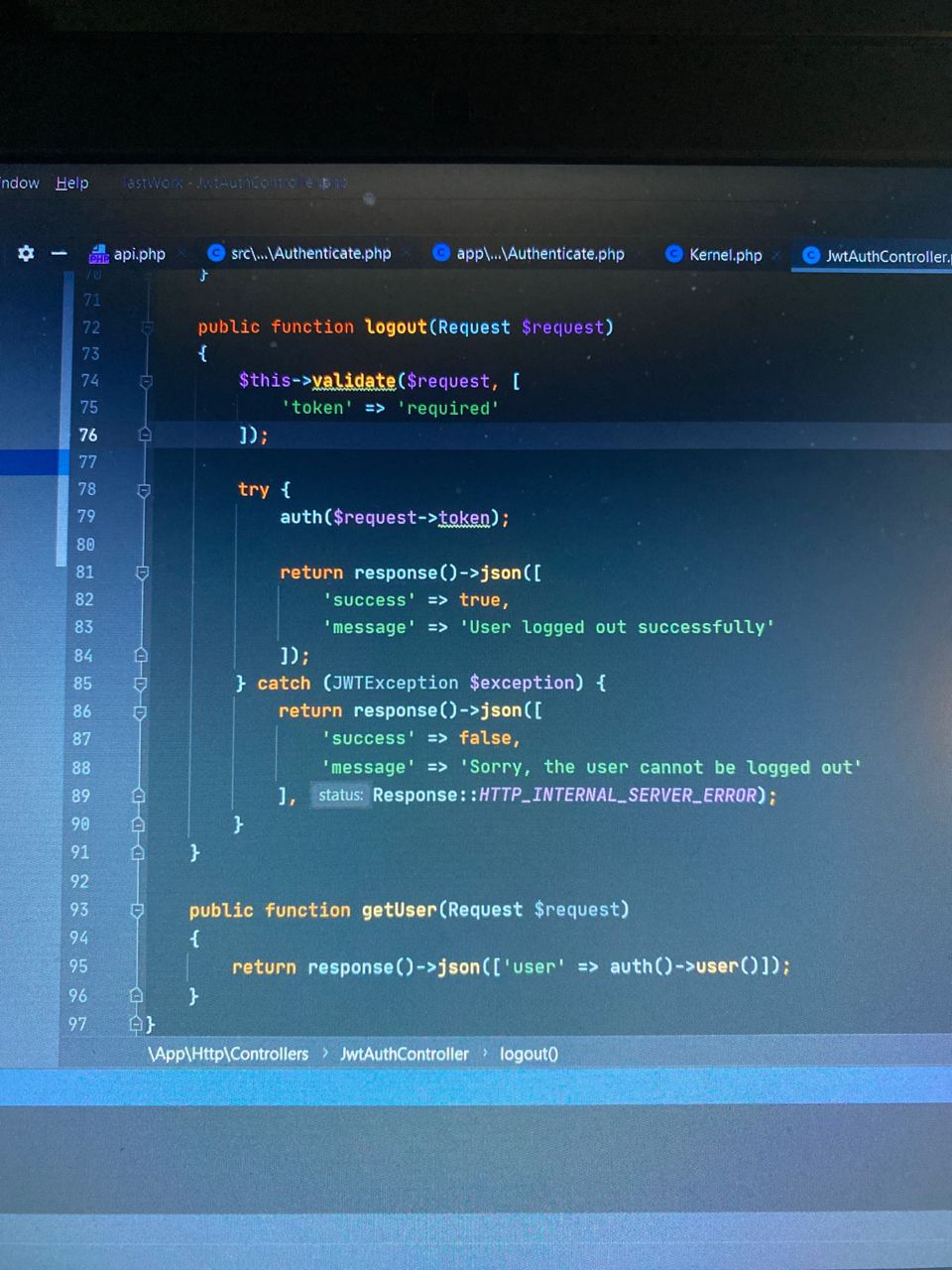The width and height of the screenshot is (952, 1270).
Task: Click line number 85 in the gutter
Action: coord(82,684)
